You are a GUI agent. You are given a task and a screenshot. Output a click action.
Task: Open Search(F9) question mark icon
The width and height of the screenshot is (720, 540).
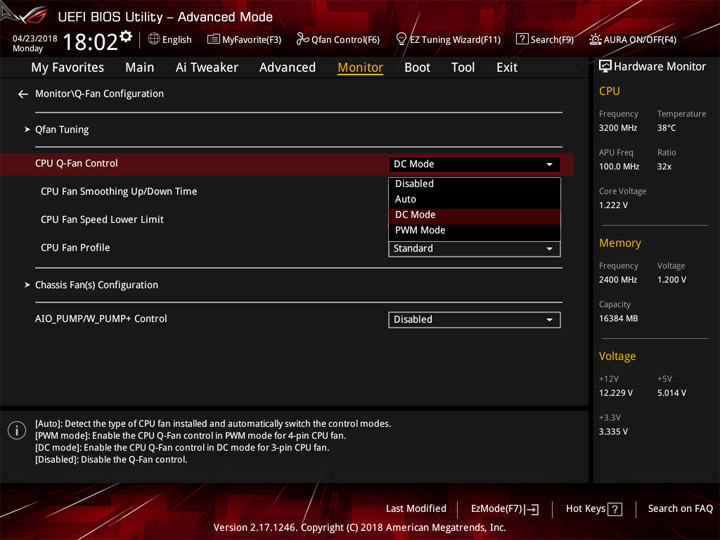522,39
